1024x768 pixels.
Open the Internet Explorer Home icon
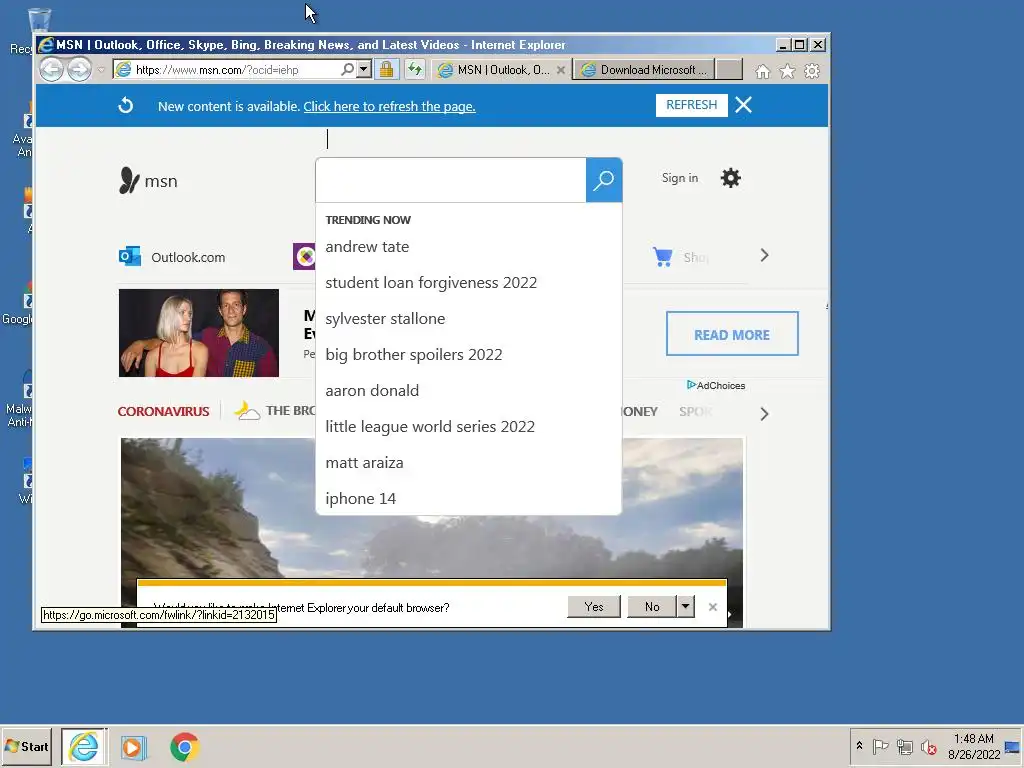pos(762,71)
